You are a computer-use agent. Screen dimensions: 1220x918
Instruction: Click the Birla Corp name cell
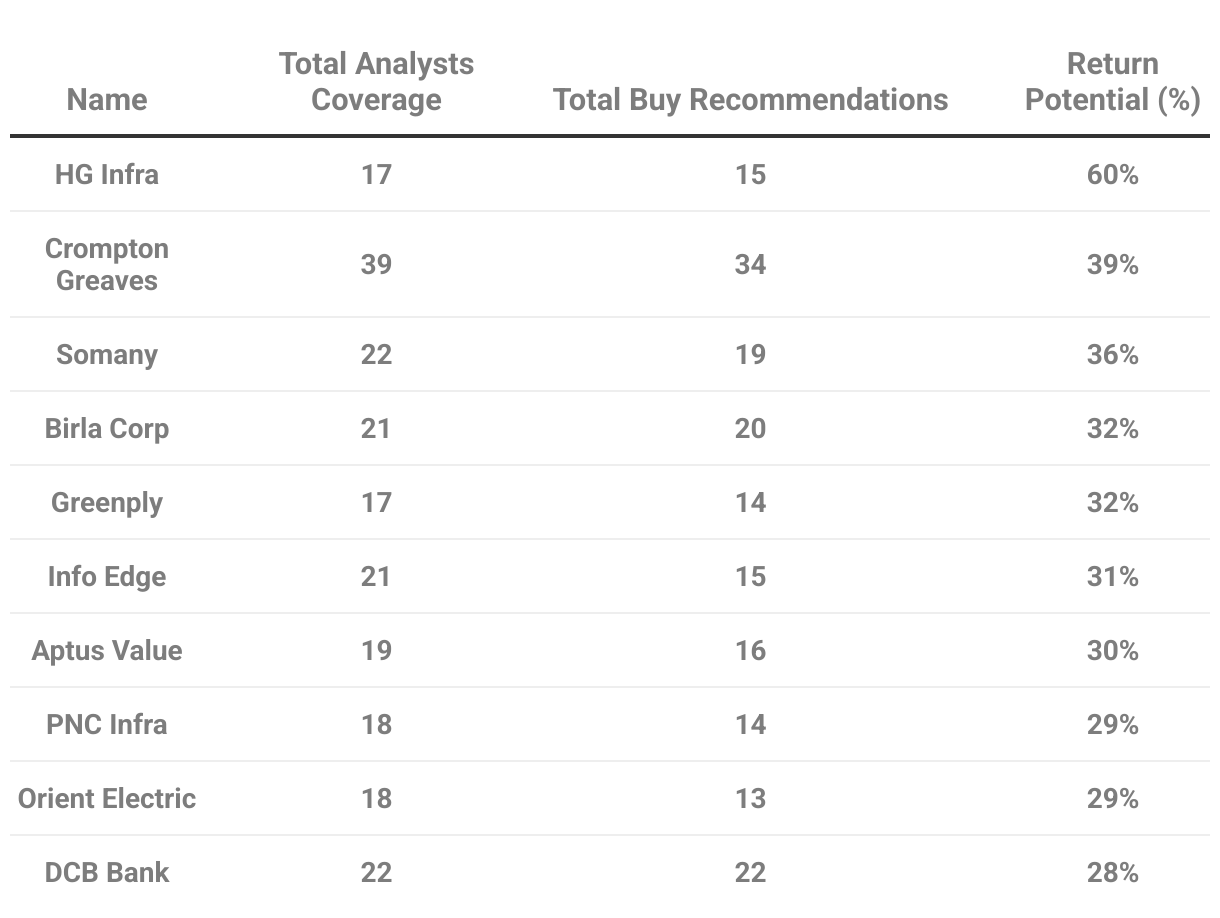(x=107, y=429)
